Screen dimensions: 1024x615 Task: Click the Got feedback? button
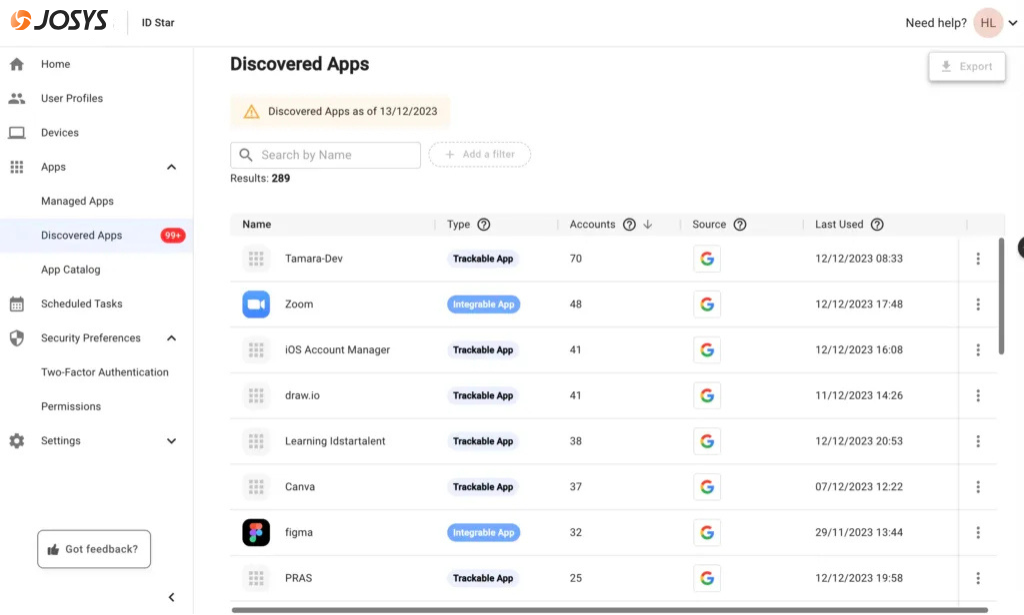(93, 548)
